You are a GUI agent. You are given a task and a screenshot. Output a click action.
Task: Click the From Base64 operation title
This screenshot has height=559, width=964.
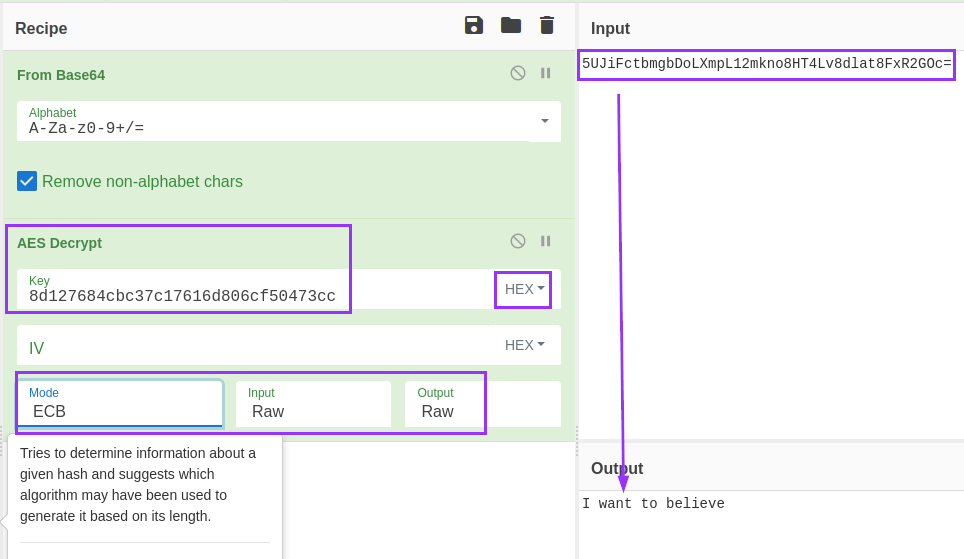pos(61,75)
